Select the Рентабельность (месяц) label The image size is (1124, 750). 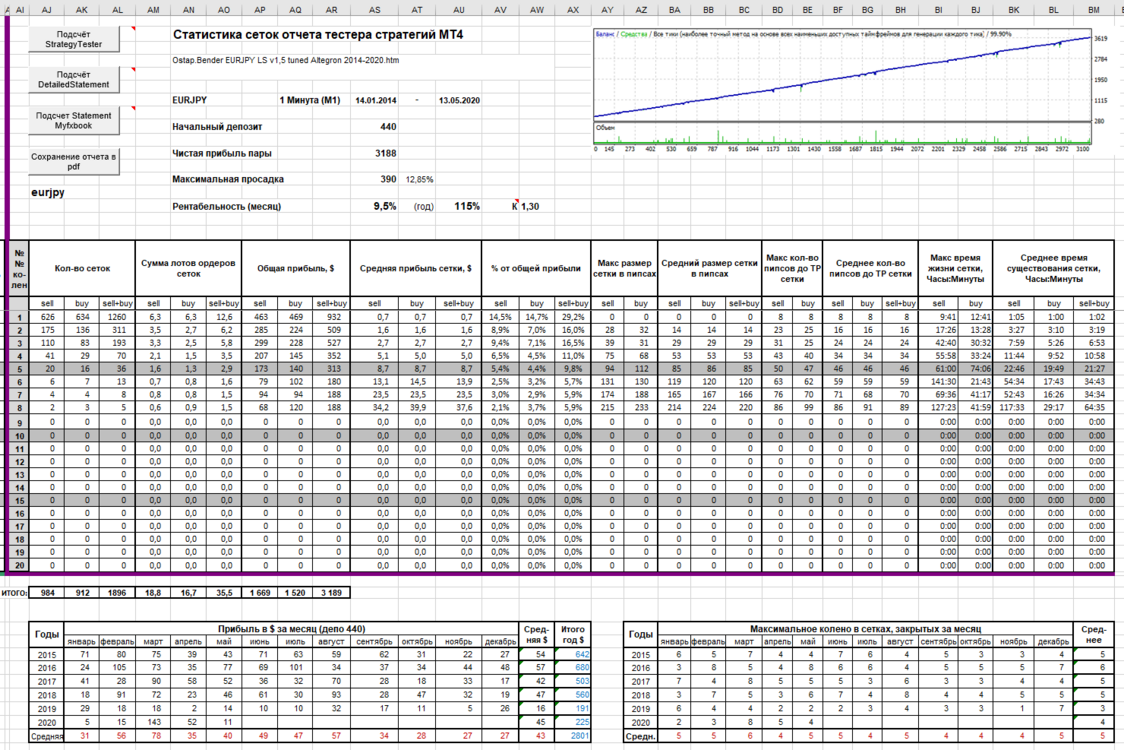click(x=227, y=207)
